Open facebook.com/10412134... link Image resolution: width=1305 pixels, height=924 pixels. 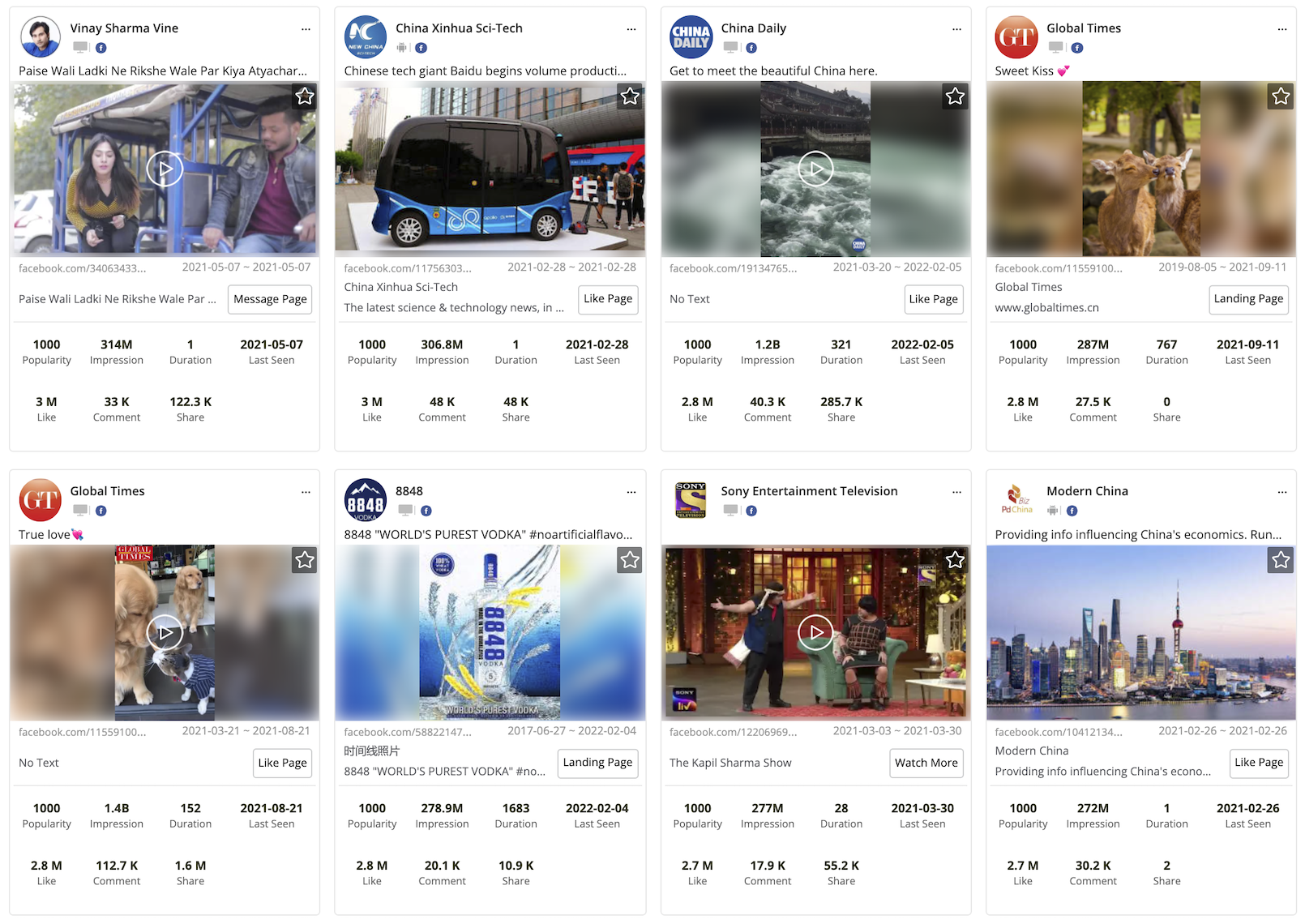point(1059,732)
